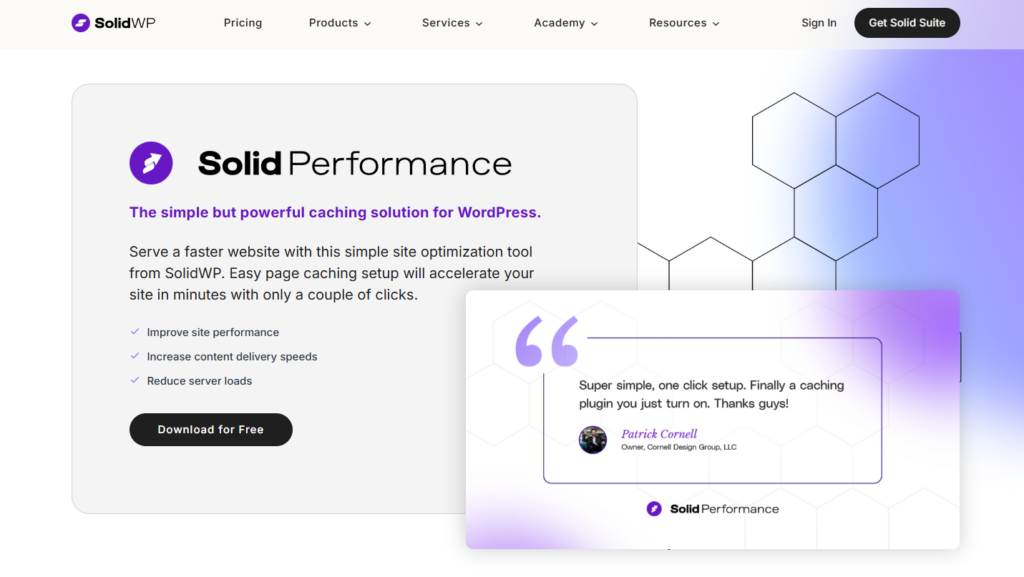Click the Sign In link
Screen dimensions: 1024x577
pyautogui.click(x=819, y=23)
